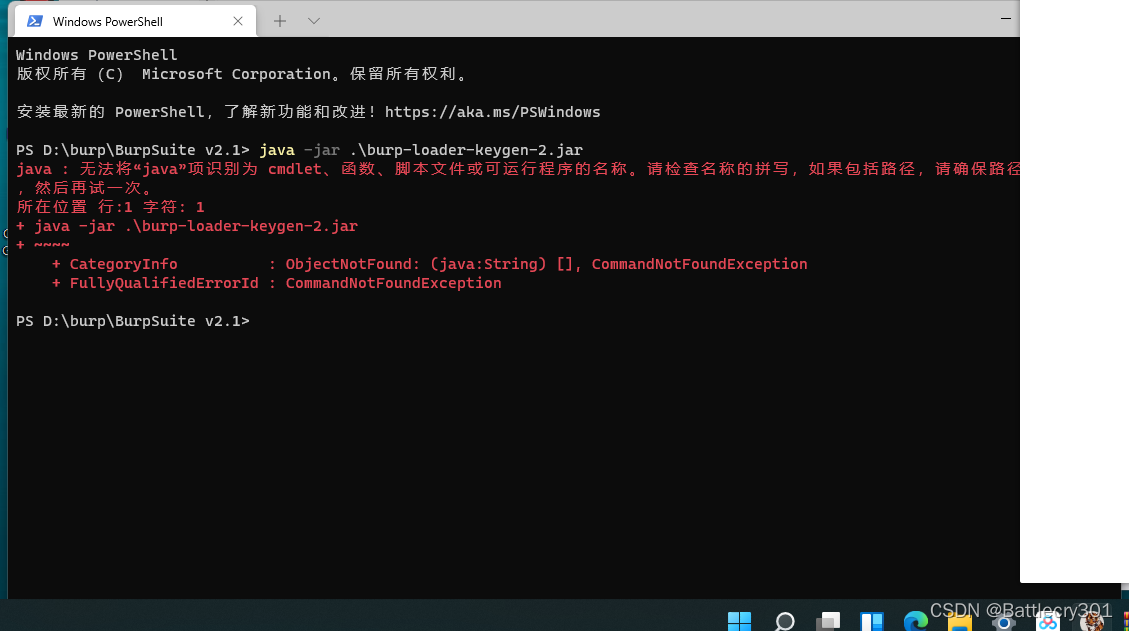Click the PowerShell icon in the tab
The image size is (1129, 631).
tap(34, 22)
